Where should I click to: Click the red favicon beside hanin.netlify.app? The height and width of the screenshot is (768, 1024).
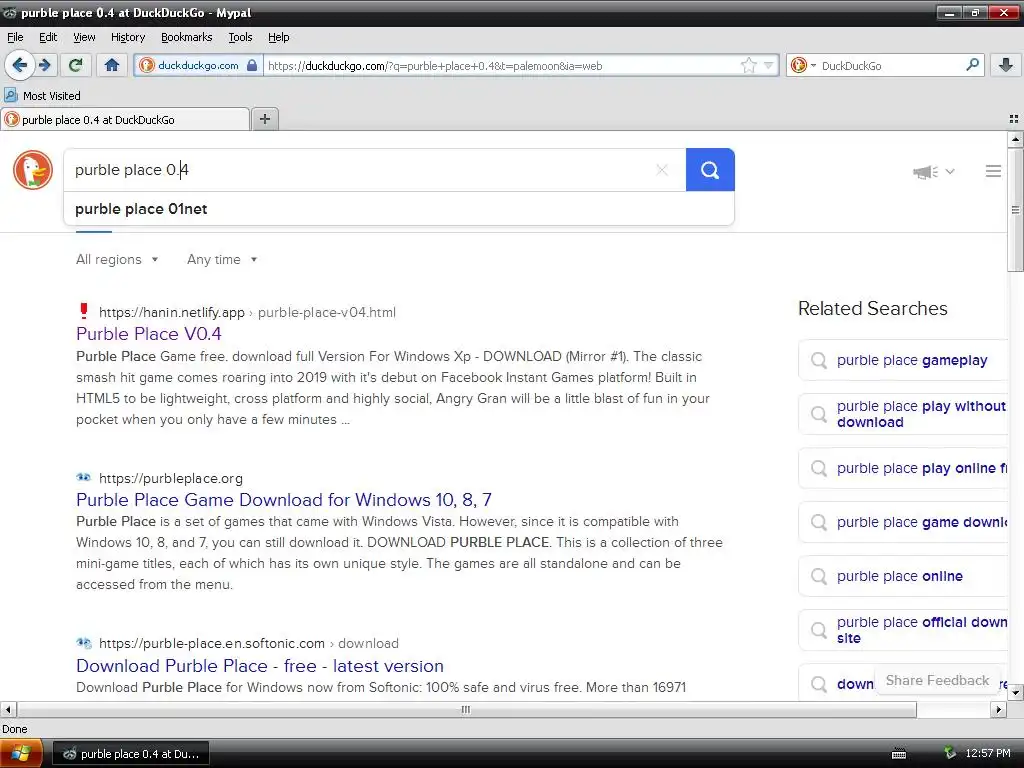pyautogui.click(x=84, y=311)
